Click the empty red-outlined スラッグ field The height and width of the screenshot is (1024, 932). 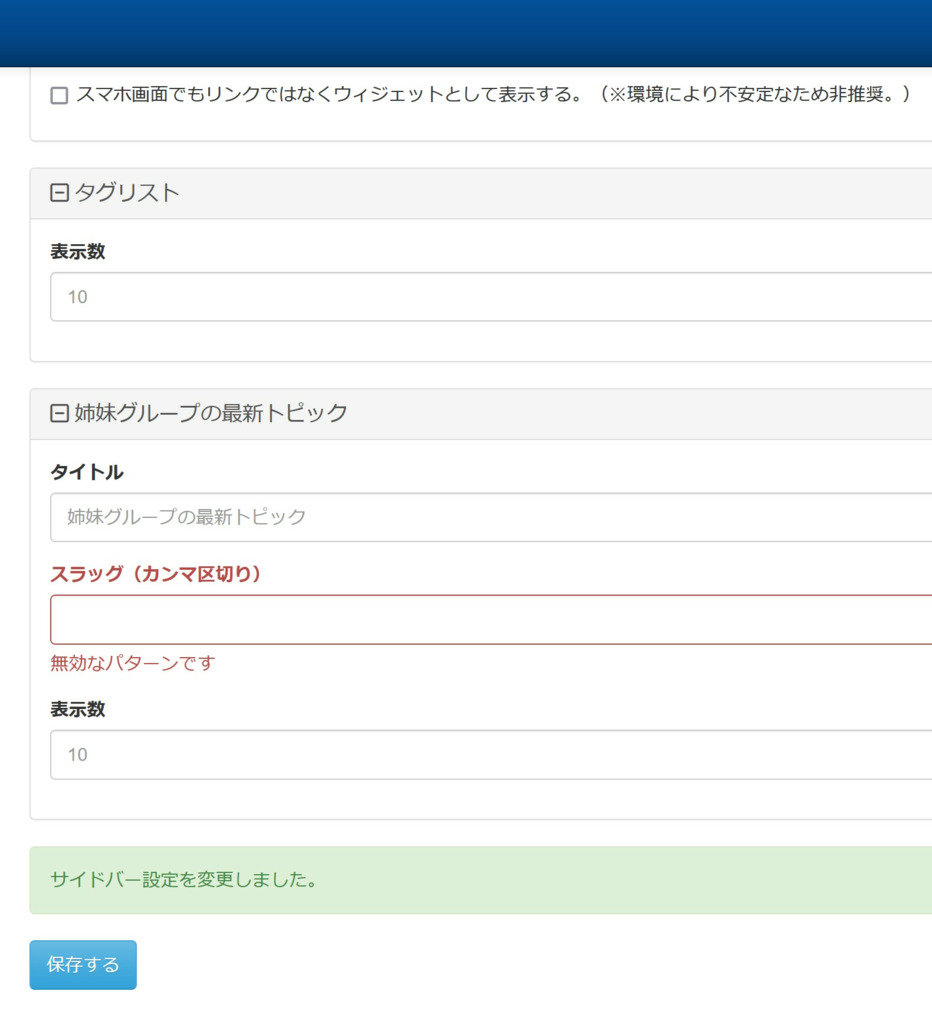(x=491, y=620)
